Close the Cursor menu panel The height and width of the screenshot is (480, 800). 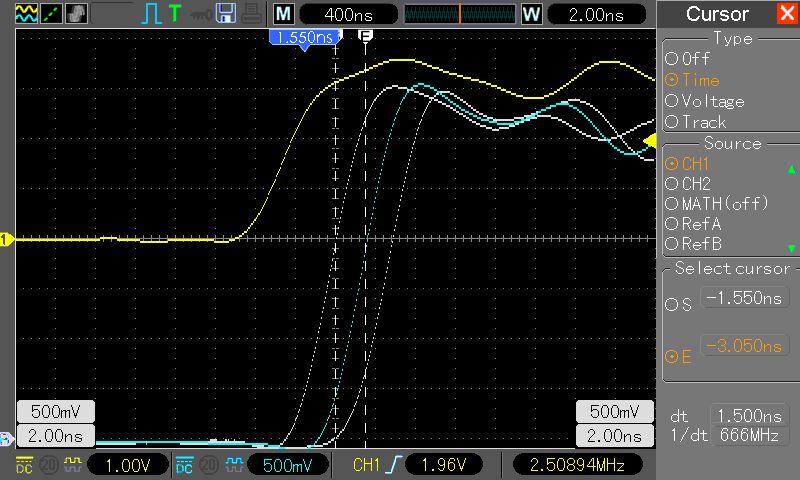pos(786,14)
